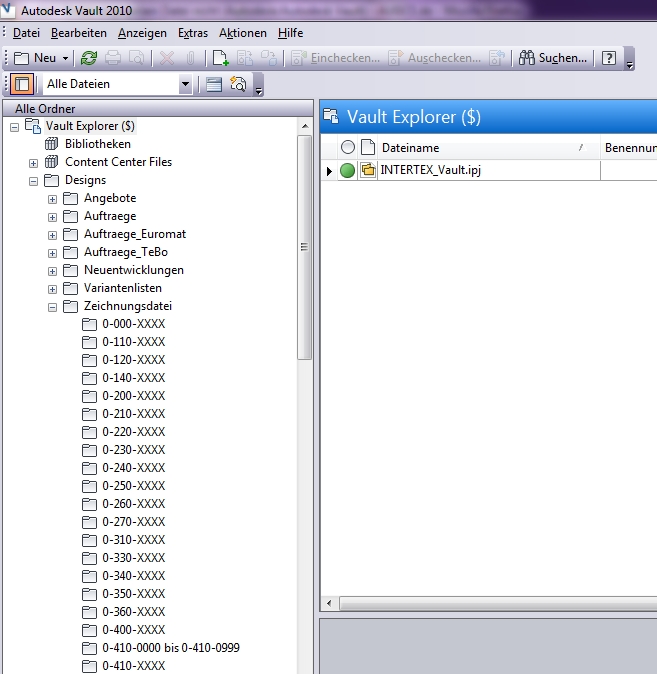Screen dimensions: 657x674
Task: Click the find-with-lightning quick search icon
Action: (x=238, y=84)
